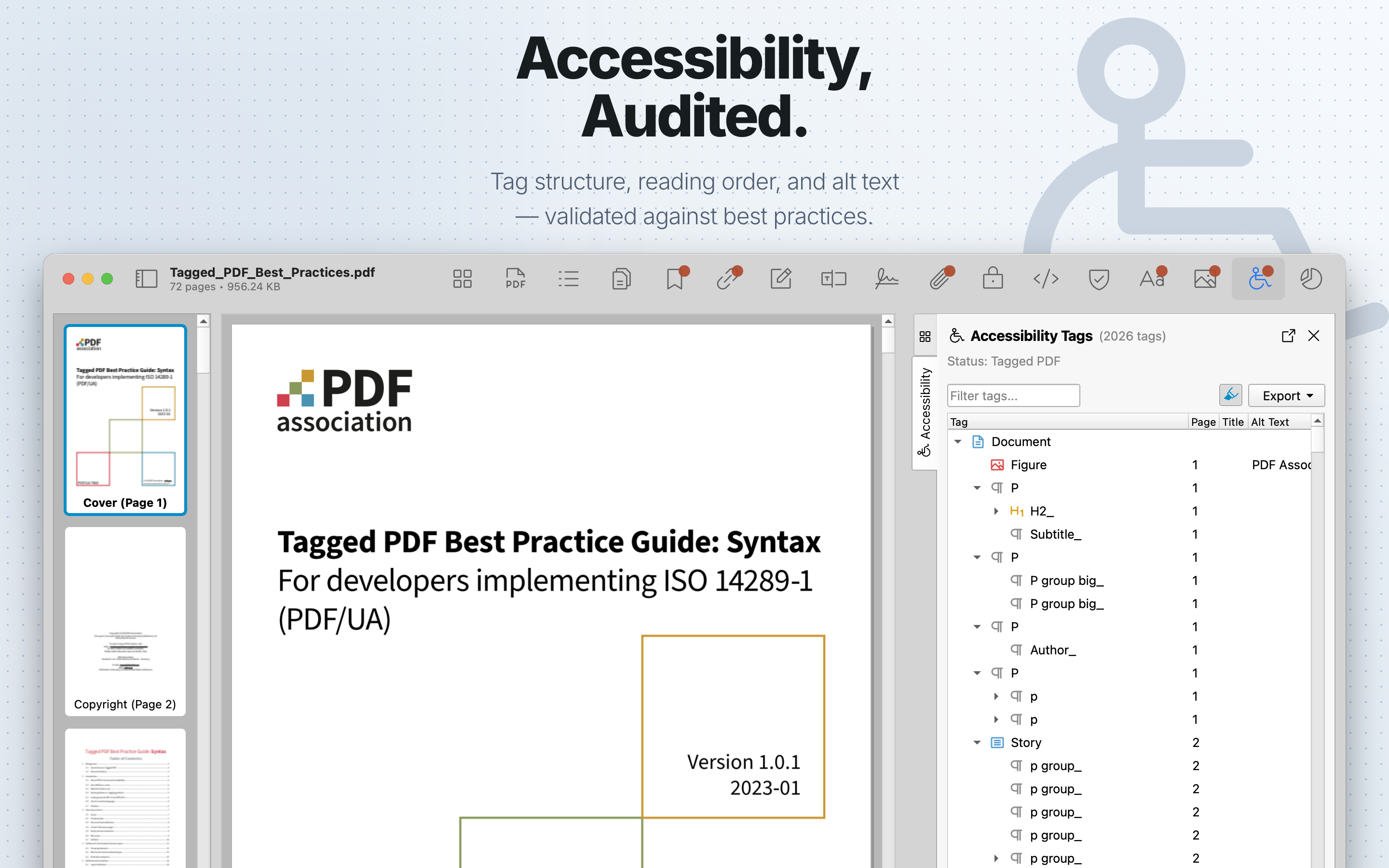The width and height of the screenshot is (1389, 868).
Task: Open the Export dropdown
Action: [x=1286, y=395]
